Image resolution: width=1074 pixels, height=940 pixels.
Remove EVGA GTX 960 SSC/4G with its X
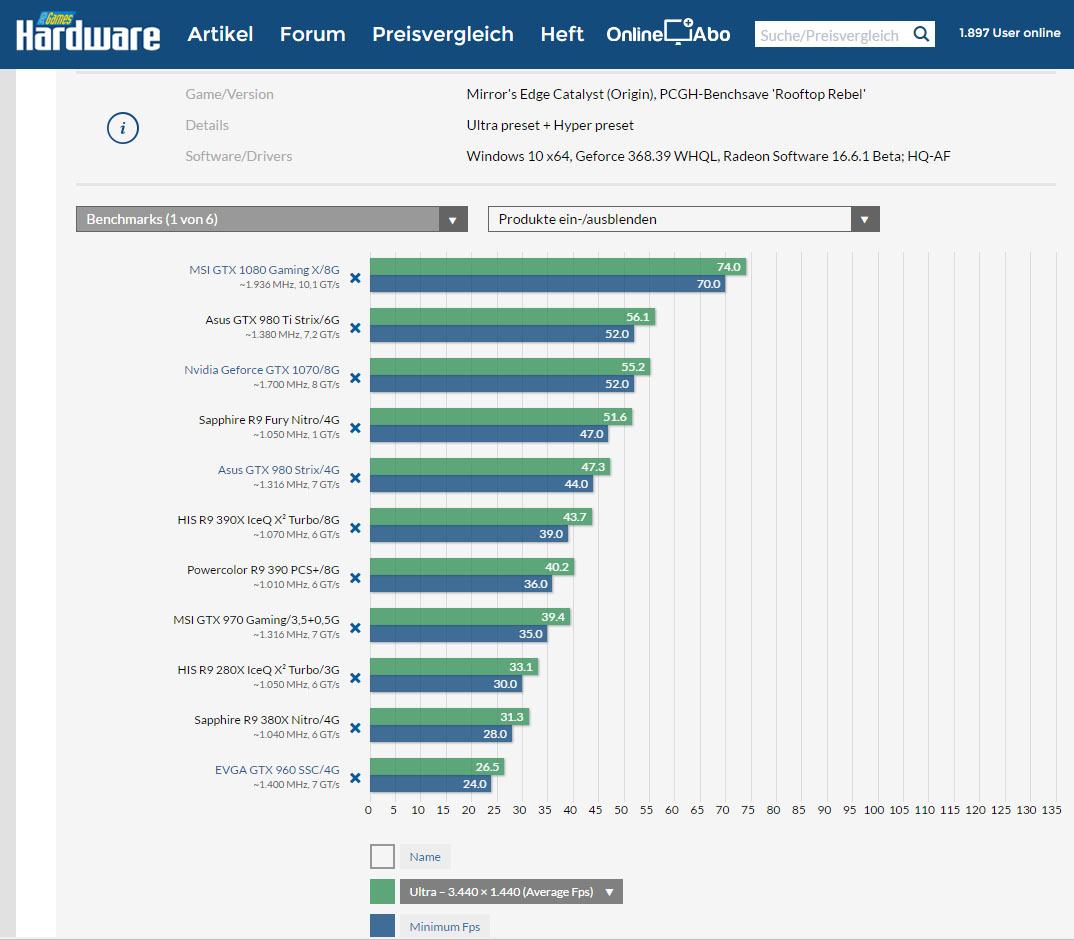click(355, 778)
